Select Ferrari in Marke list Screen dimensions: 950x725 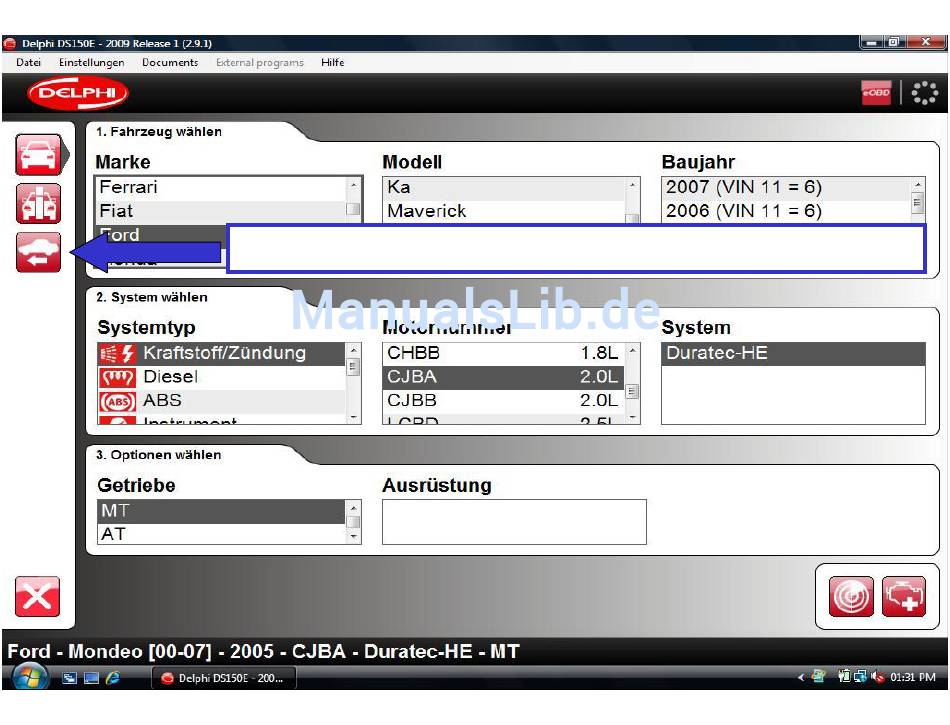pos(221,187)
